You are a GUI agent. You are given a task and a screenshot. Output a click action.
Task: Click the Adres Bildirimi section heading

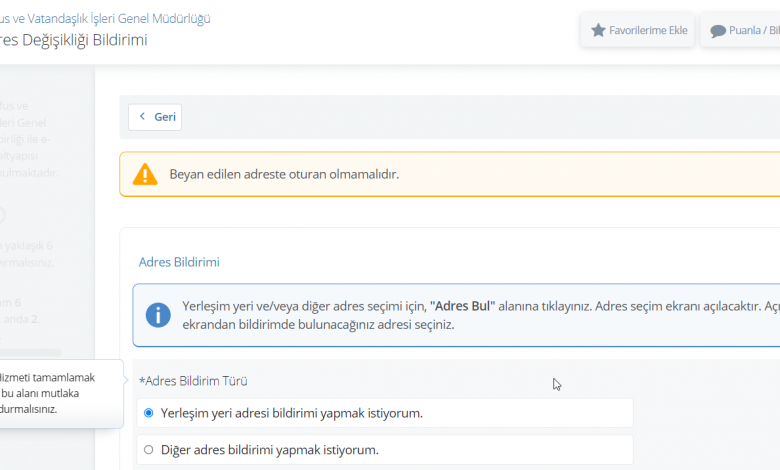pos(179,262)
